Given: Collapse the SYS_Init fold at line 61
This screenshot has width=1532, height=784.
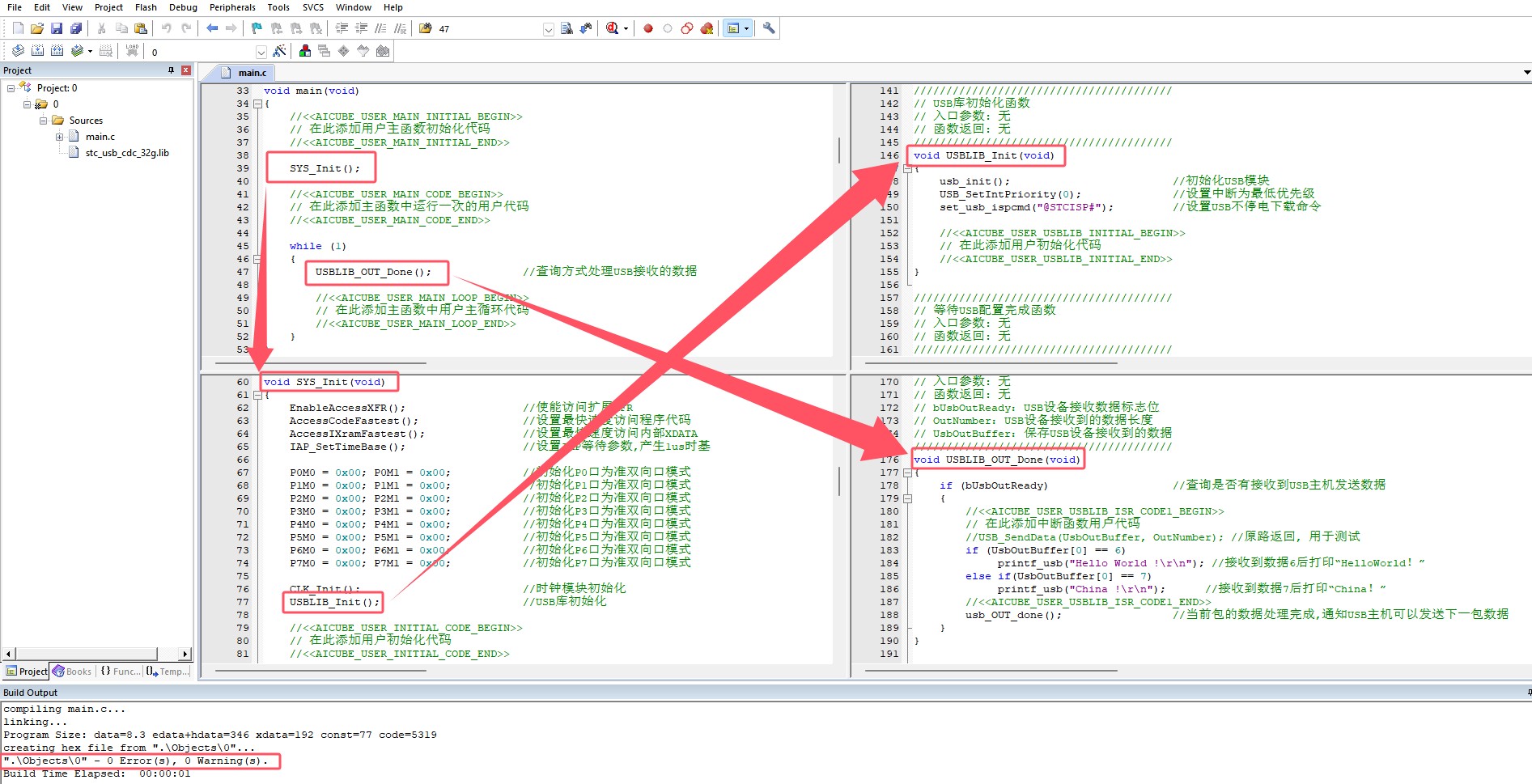Looking at the screenshot, I should [257, 395].
